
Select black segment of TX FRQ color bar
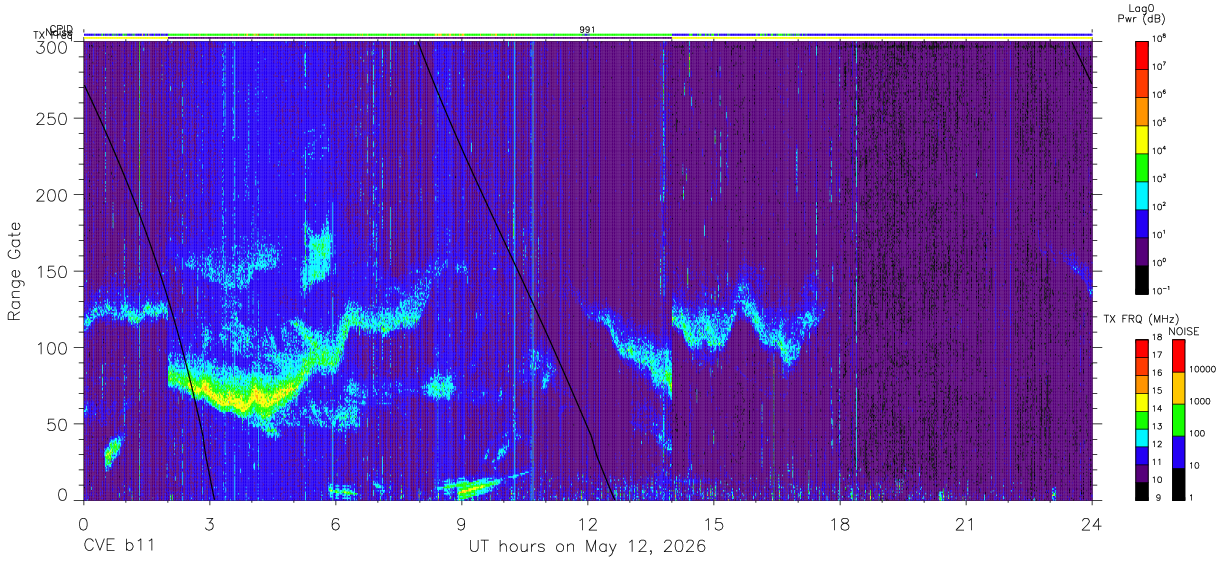(1142, 491)
